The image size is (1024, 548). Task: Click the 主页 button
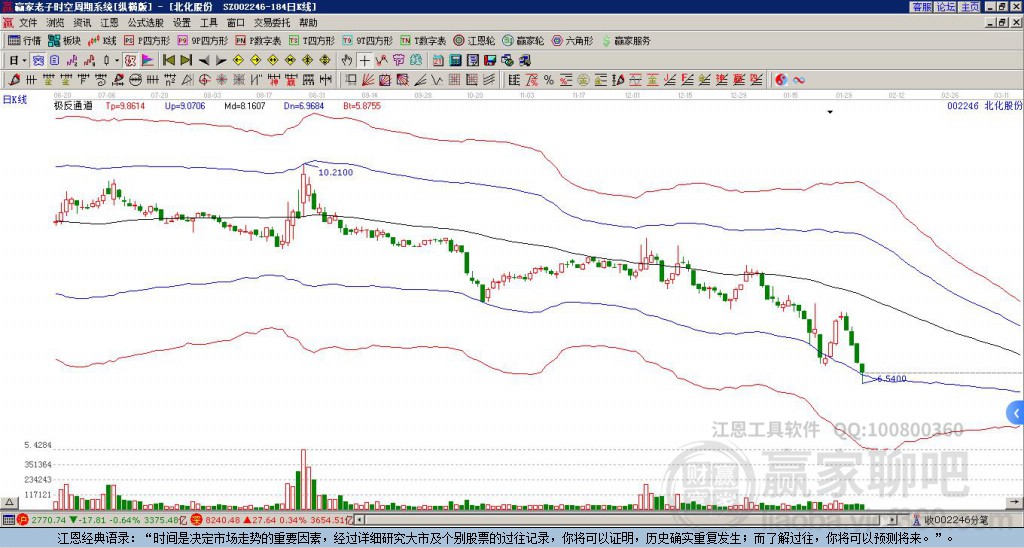tap(970, 7)
